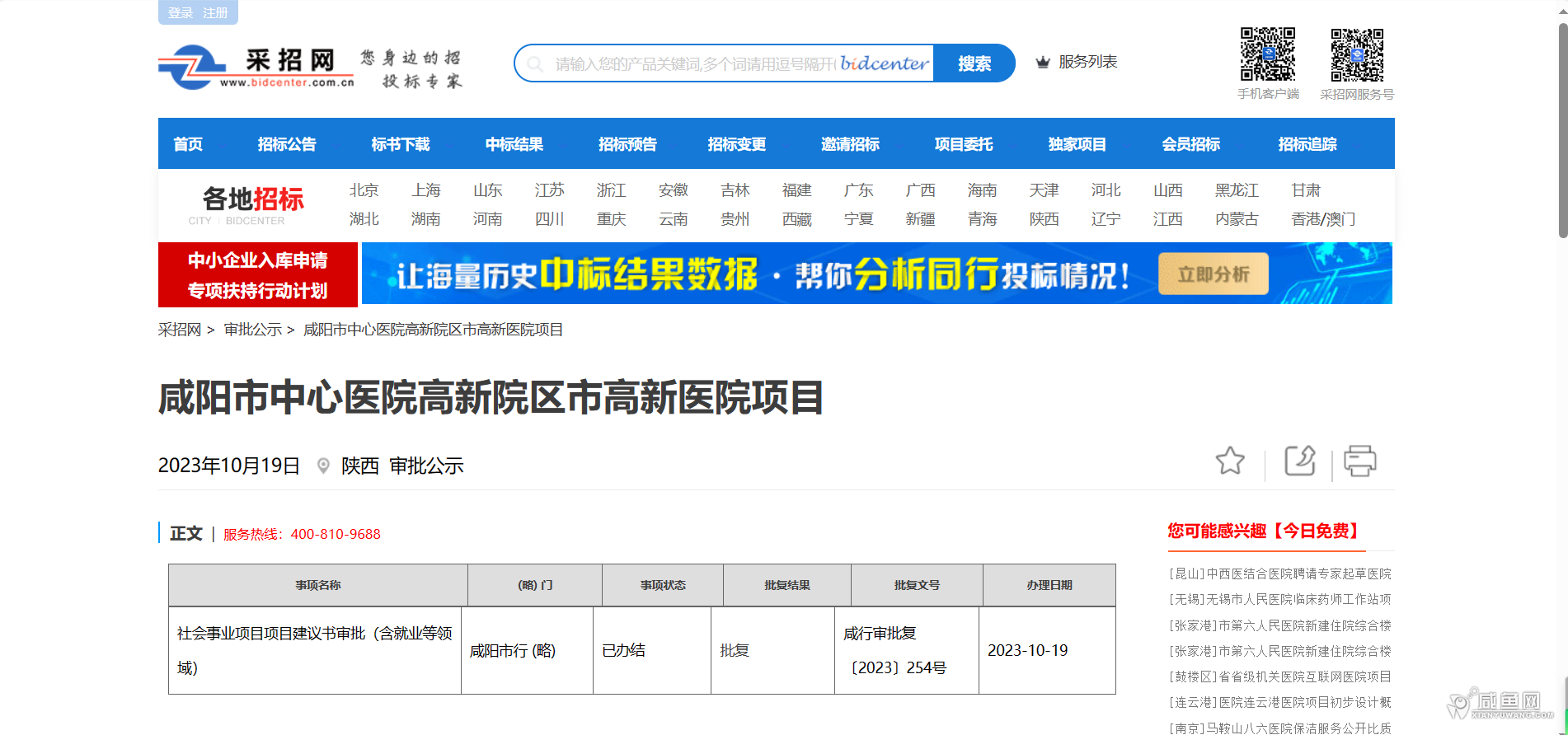Select 湖北 region link
Image resolution: width=1568 pixels, height=735 pixels.
pyautogui.click(x=364, y=219)
